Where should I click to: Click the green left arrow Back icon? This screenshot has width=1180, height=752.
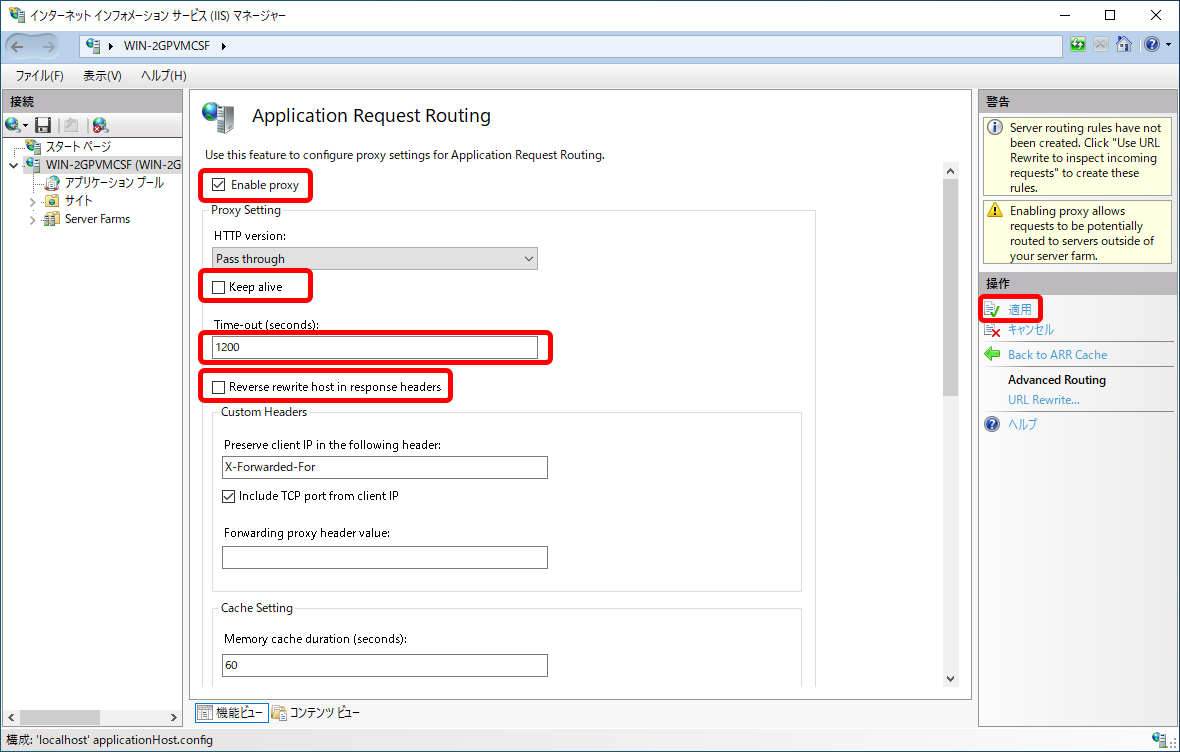pos(993,354)
